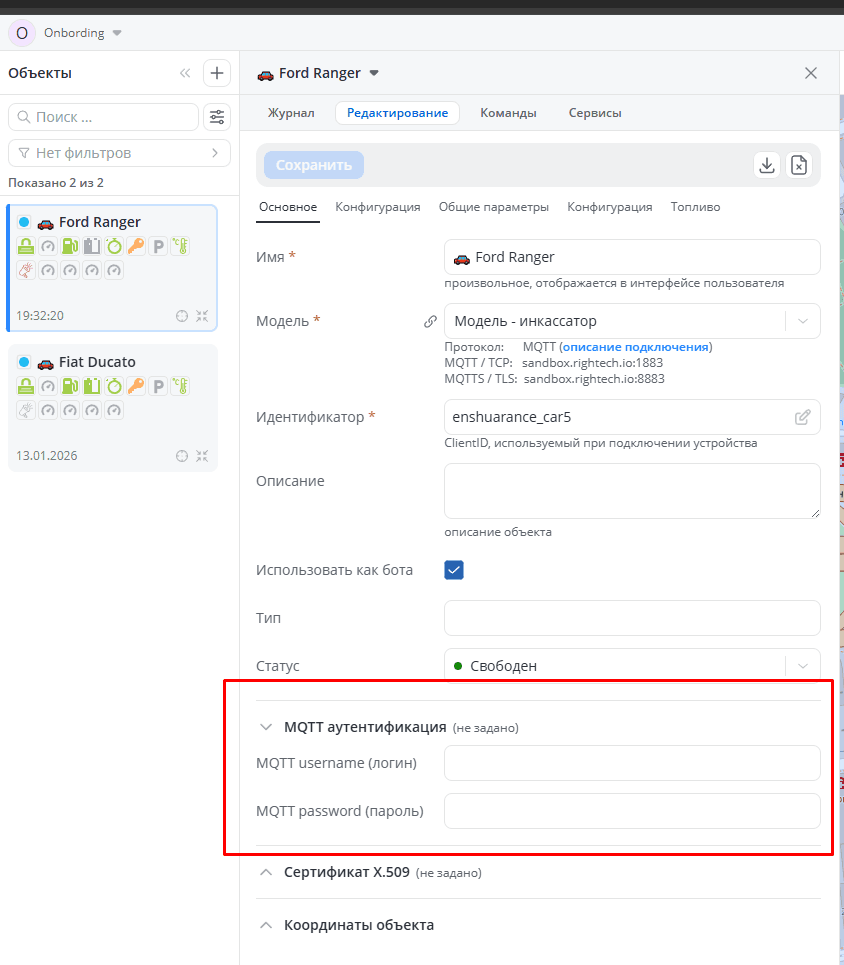Toggle the Использовать как бота checkbox
The width and height of the screenshot is (844, 965).
point(454,570)
